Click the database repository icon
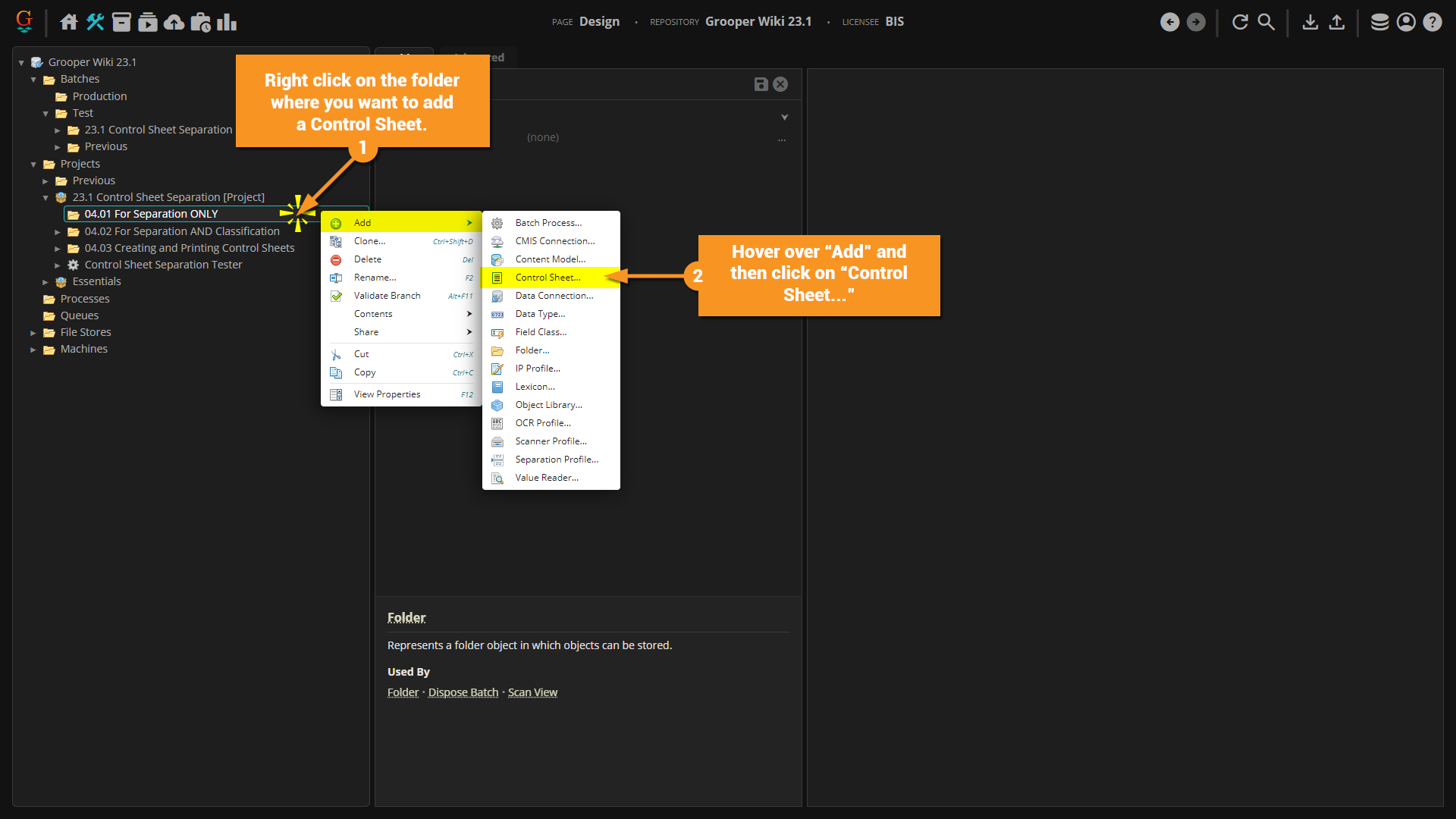 click(x=1379, y=22)
